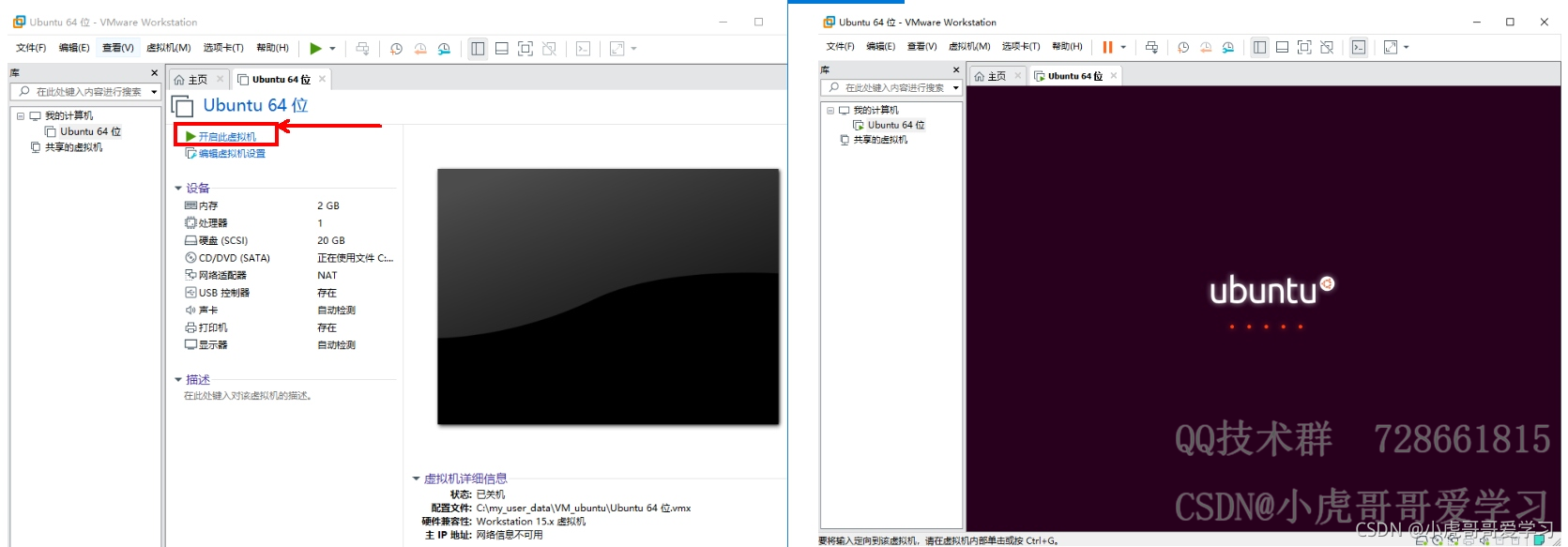Click 硬盘 (SCSI) device row
The image size is (1568, 547).
click(x=289, y=240)
